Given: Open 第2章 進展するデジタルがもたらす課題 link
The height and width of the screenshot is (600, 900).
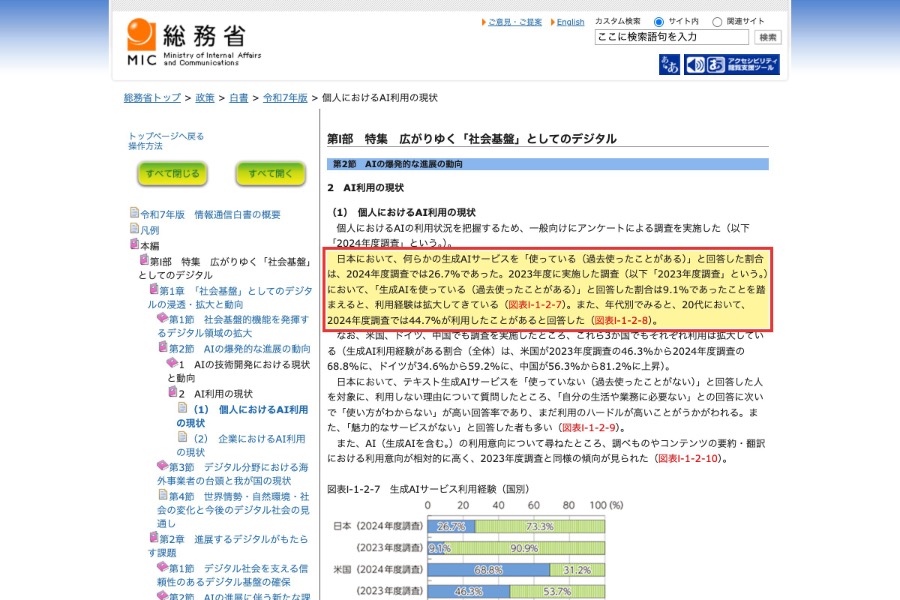Looking at the screenshot, I should tap(228, 545).
